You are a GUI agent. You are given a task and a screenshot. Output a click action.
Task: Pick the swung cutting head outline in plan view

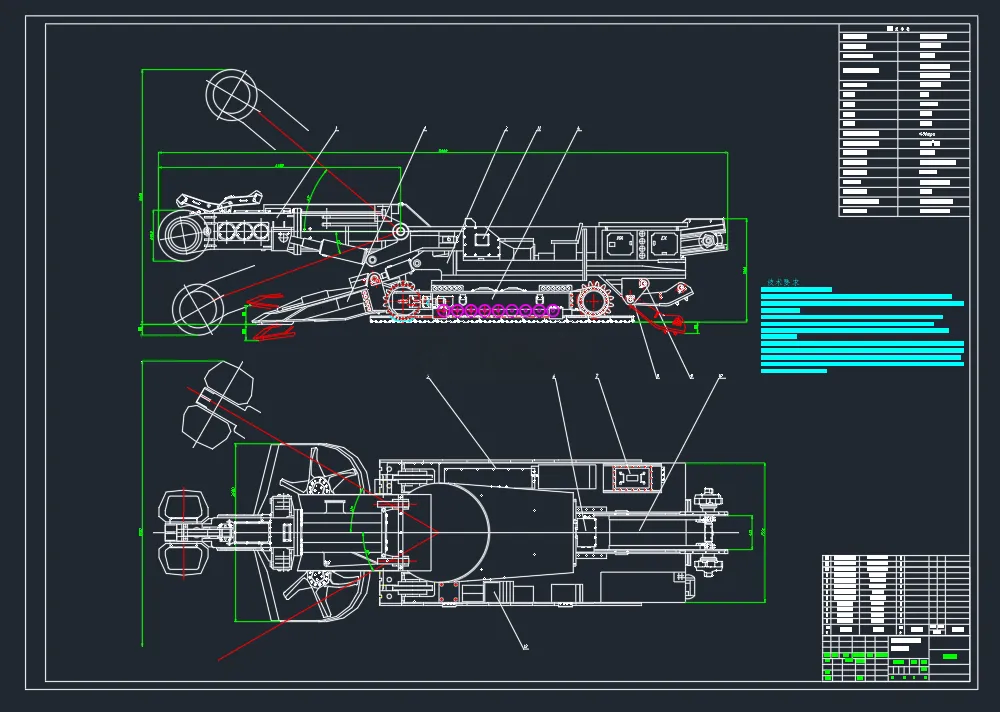point(219,404)
